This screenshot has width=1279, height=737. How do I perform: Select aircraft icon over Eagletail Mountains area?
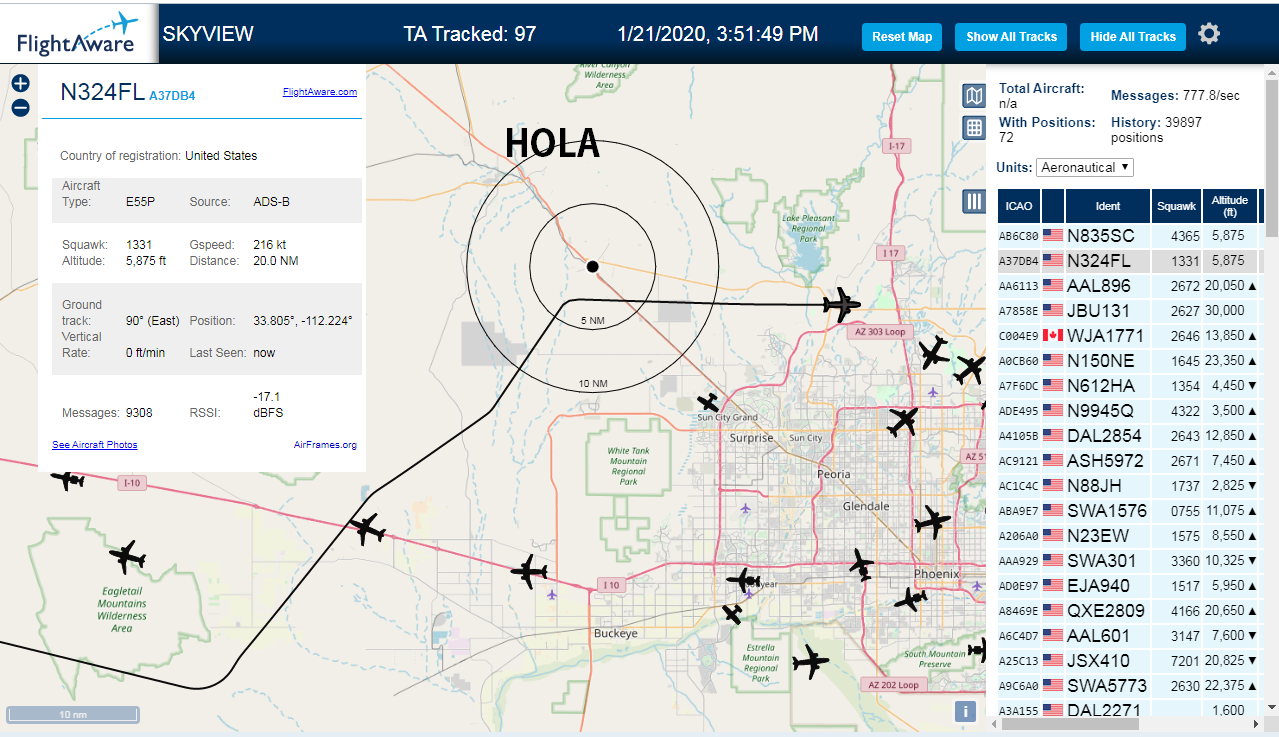(127, 555)
